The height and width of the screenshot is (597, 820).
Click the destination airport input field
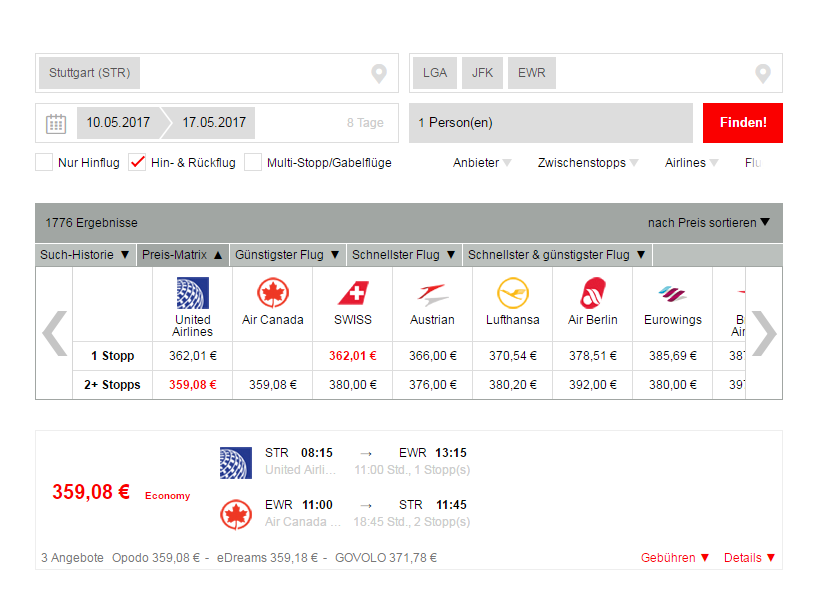[596, 73]
